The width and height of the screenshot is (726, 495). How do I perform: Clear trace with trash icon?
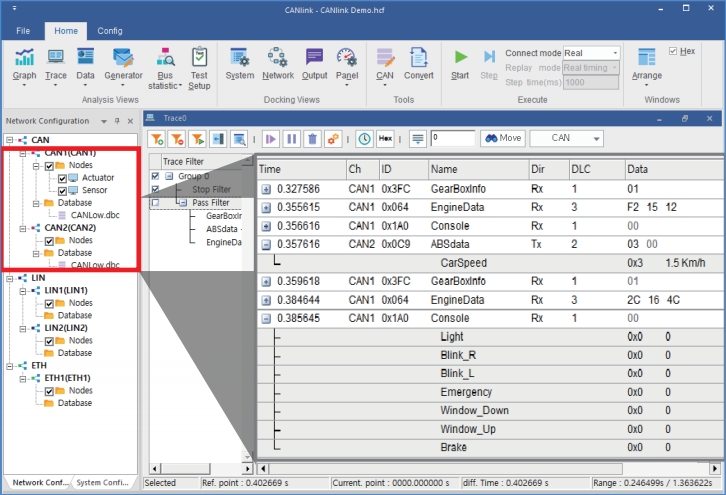point(313,138)
